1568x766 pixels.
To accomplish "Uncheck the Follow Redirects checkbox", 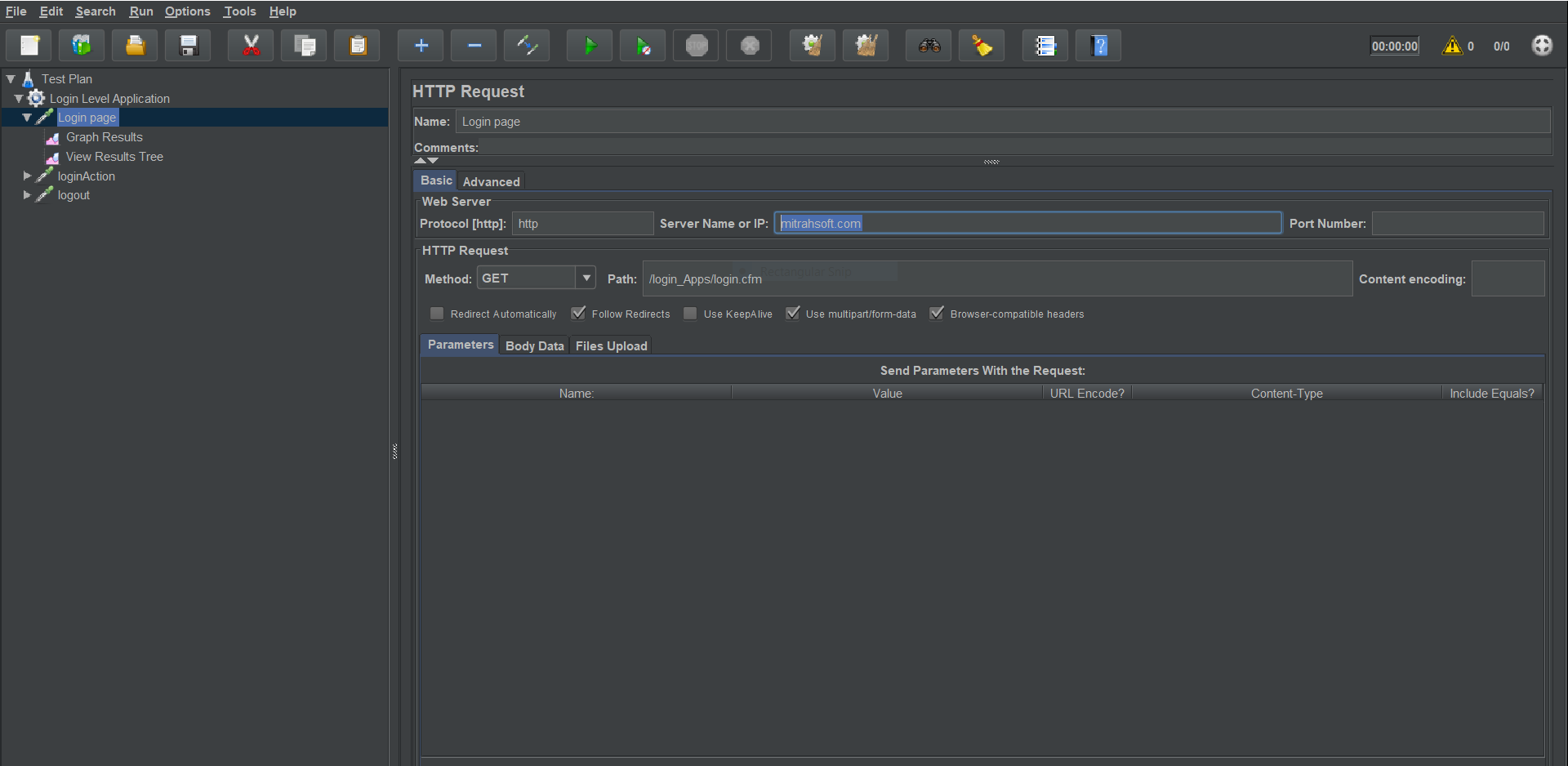I will (x=578, y=314).
